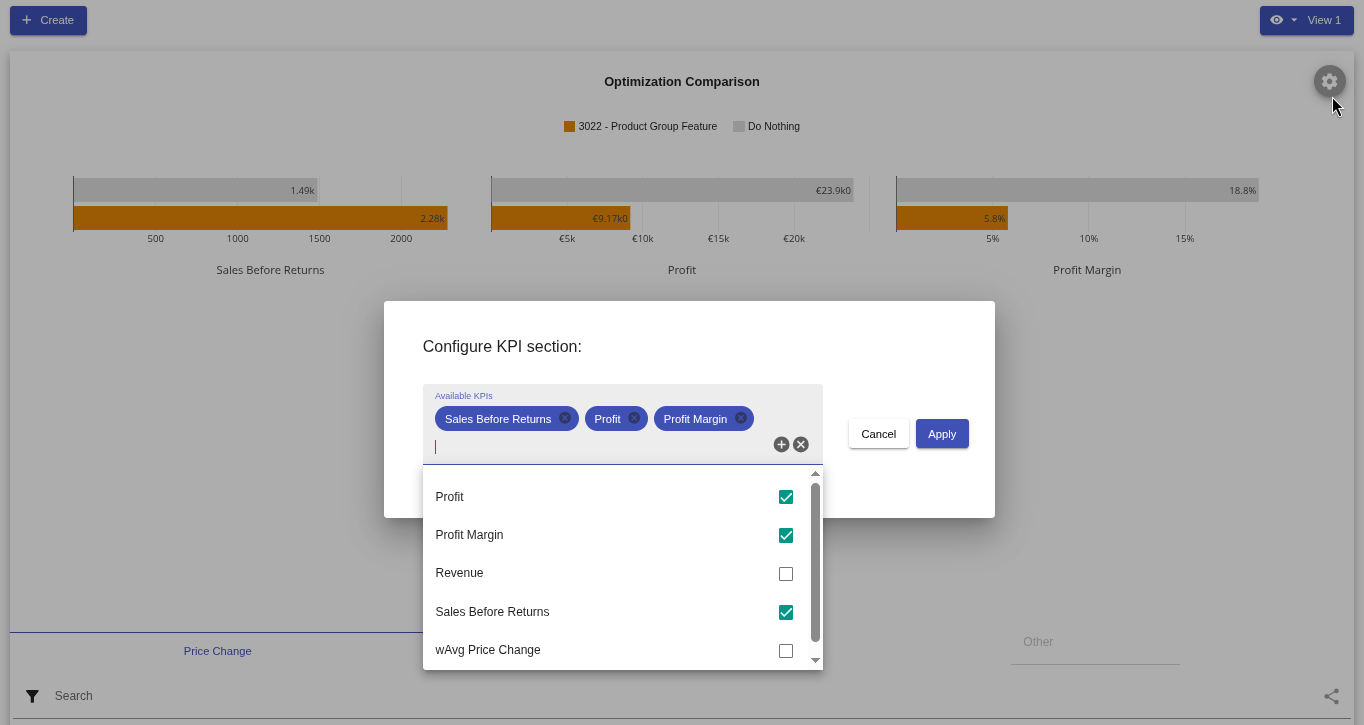This screenshot has width=1364, height=725.
Task: Click the list scroll down arrow
Action: pyautogui.click(x=815, y=660)
